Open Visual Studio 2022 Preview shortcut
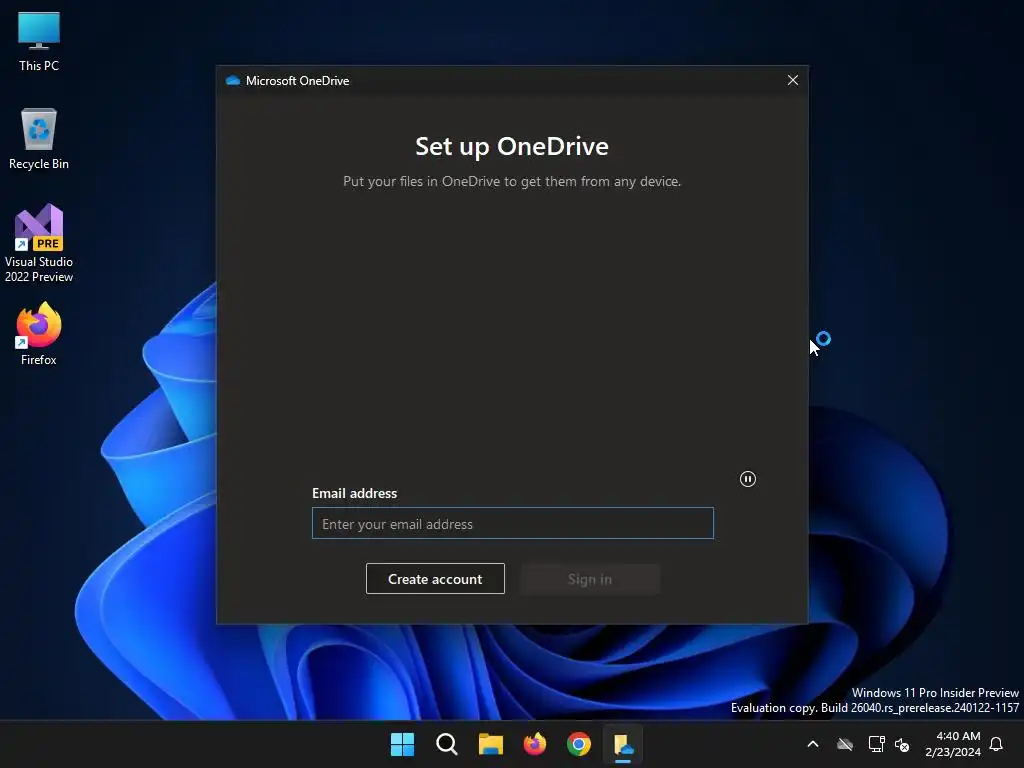 [x=39, y=243]
